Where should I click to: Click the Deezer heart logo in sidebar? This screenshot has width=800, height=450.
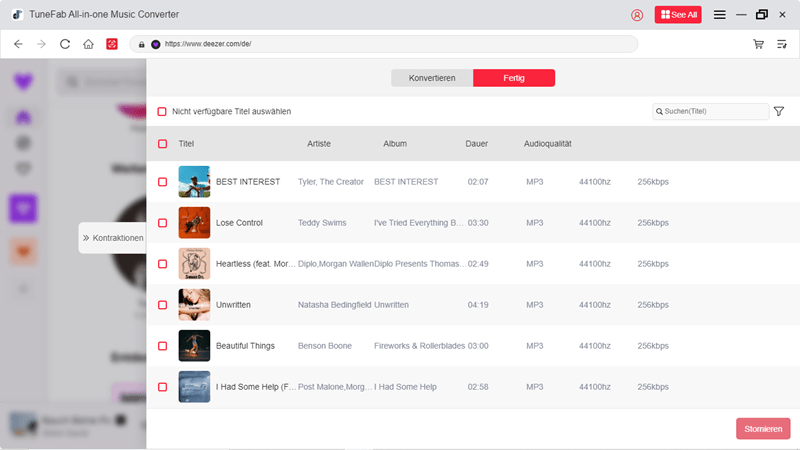coord(23,82)
